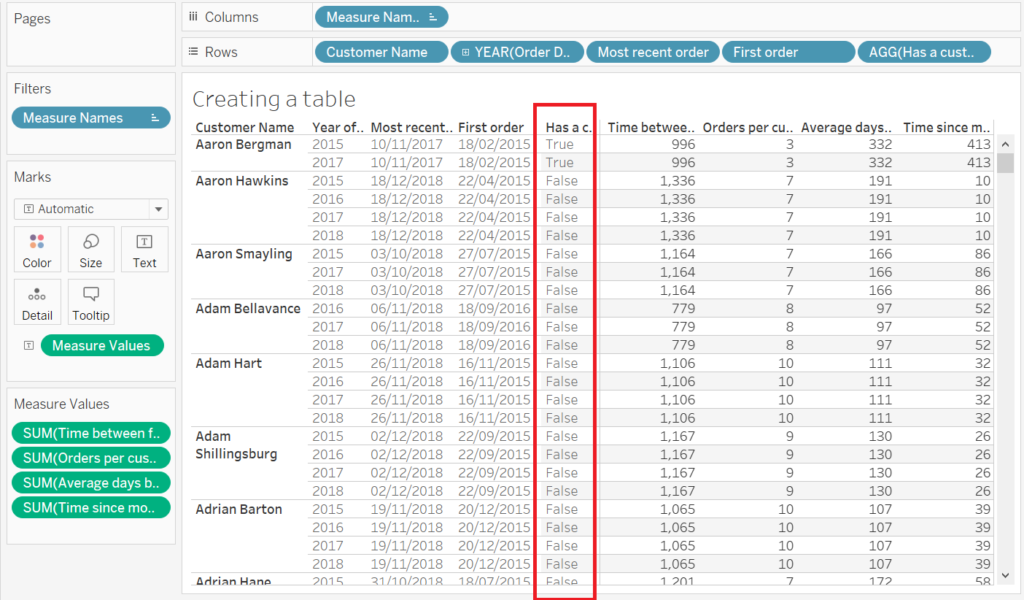Screen dimensions: 1024x600
Task: Click the Tooltip icon on the Marks card
Action: point(90,301)
